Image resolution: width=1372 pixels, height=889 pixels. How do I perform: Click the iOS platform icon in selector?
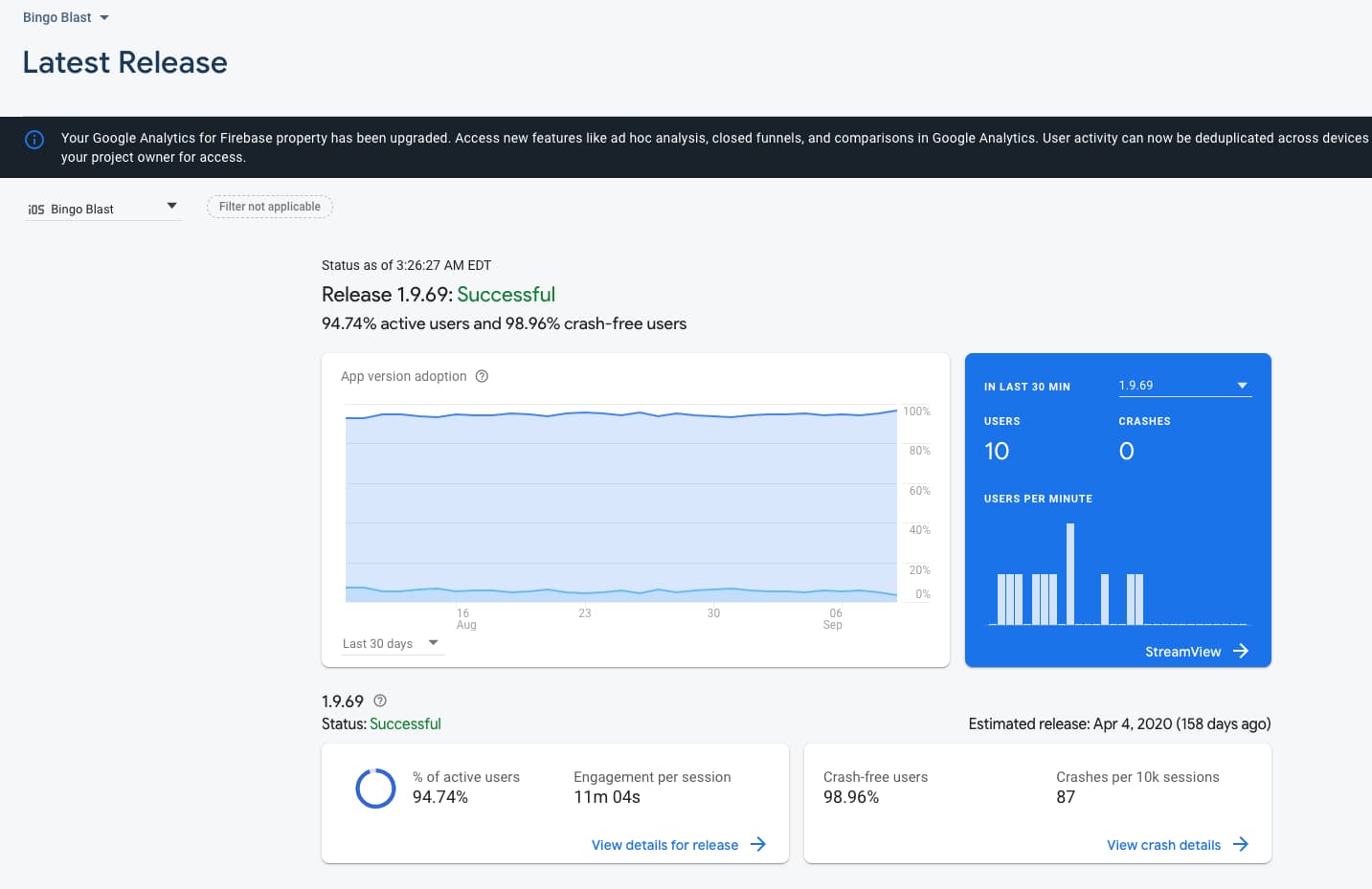35,210
